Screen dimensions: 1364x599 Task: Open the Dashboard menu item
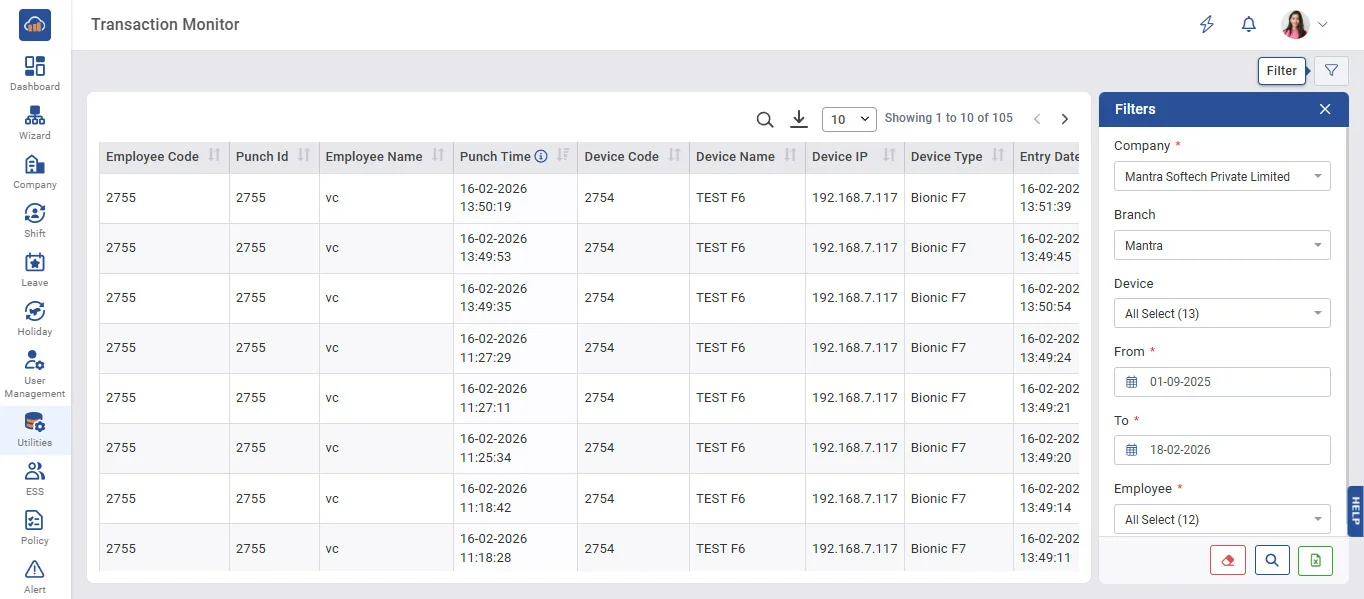pos(35,74)
